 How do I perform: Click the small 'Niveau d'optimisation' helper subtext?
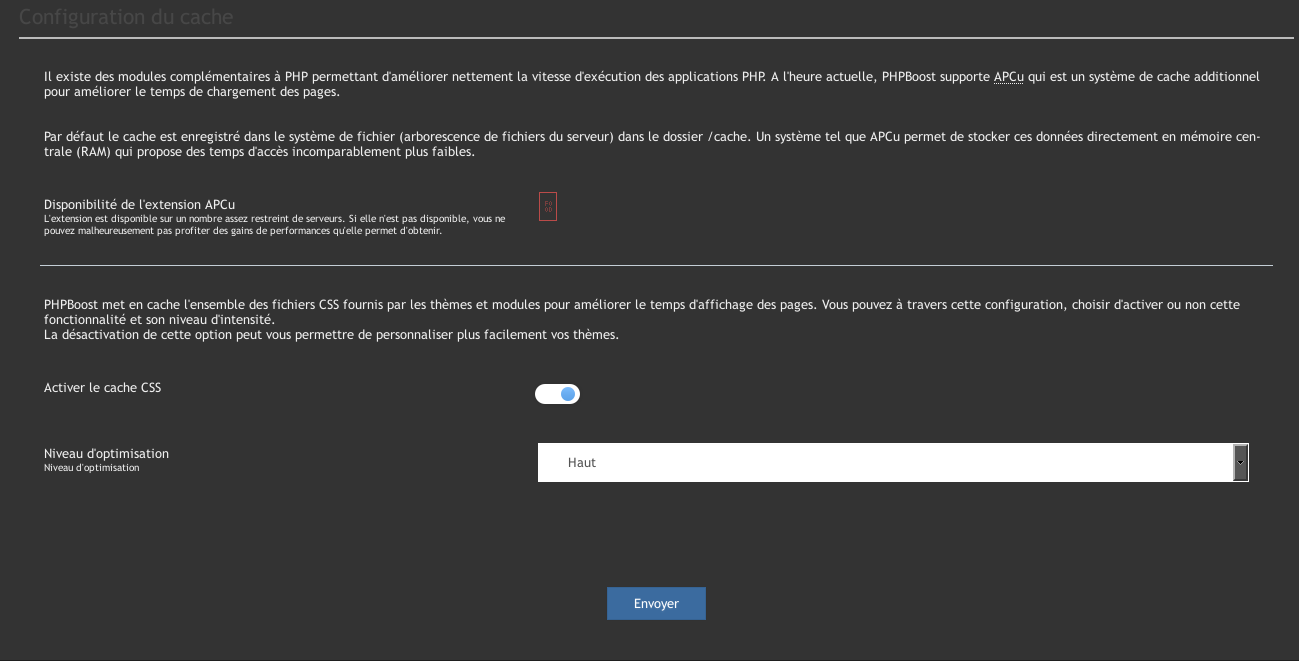(92, 468)
